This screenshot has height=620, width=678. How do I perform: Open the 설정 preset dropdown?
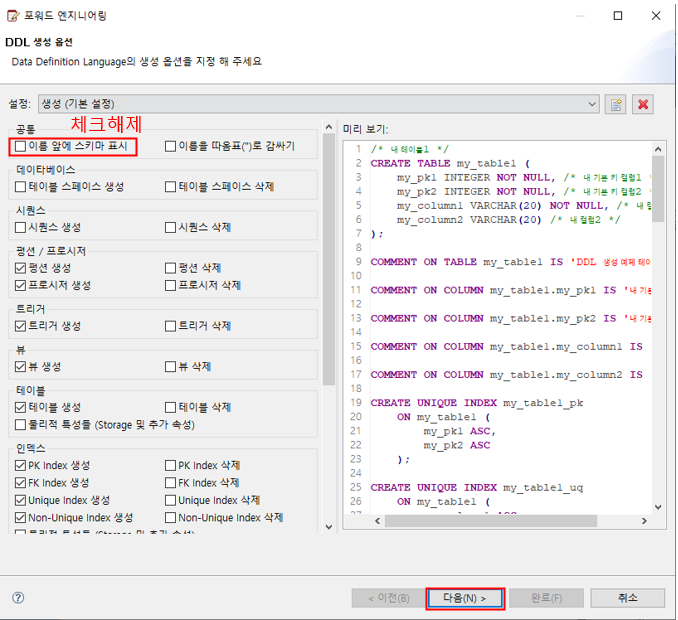pyautogui.click(x=319, y=104)
